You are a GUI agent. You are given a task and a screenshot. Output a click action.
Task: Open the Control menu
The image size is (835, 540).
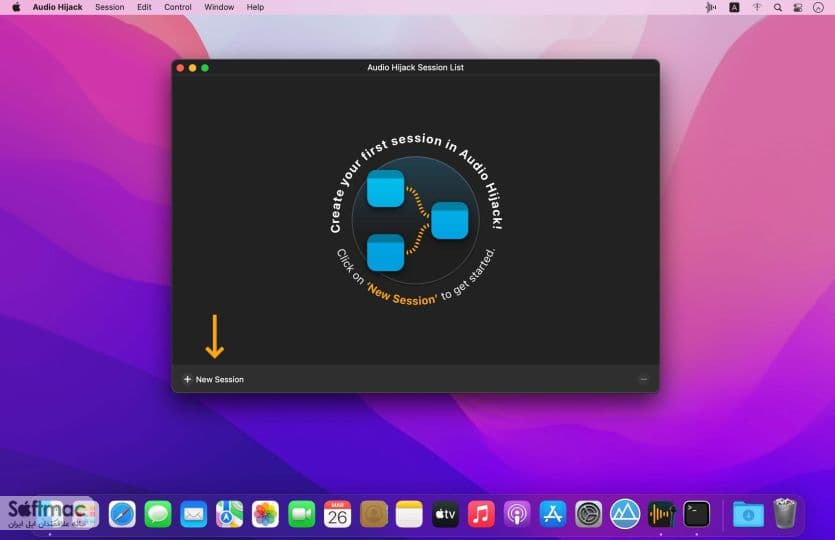click(177, 7)
